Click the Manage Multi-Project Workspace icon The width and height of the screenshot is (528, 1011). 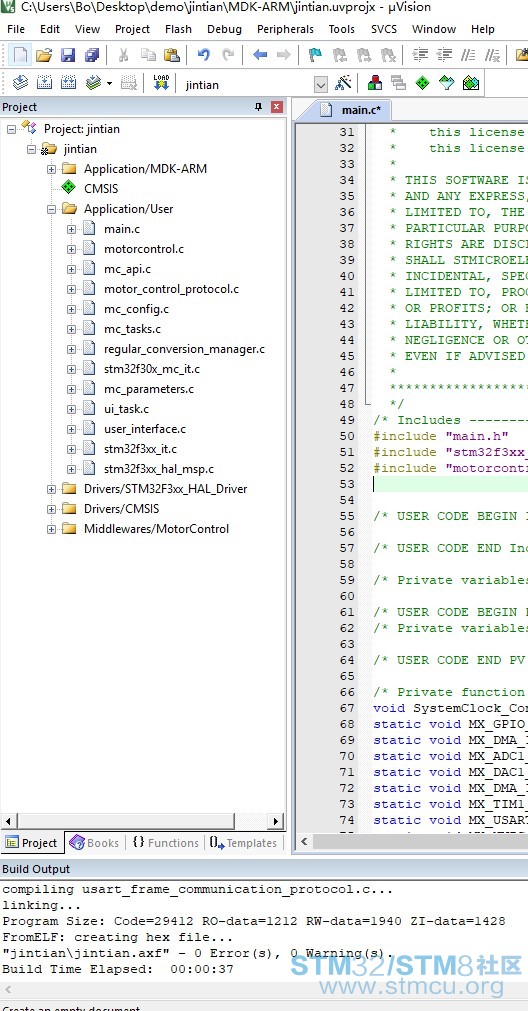[x=398, y=83]
